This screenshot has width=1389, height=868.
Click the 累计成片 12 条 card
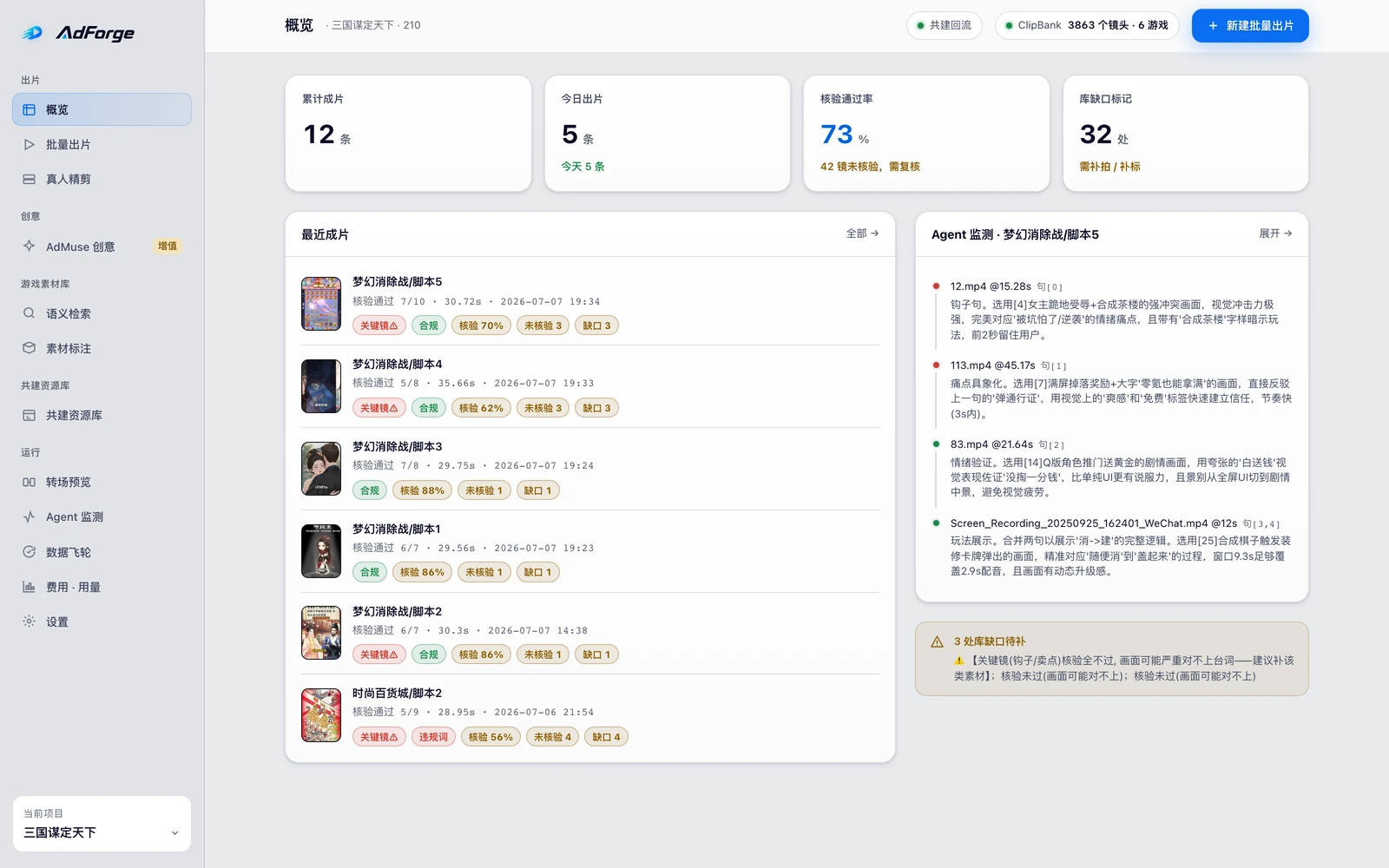(408, 133)
